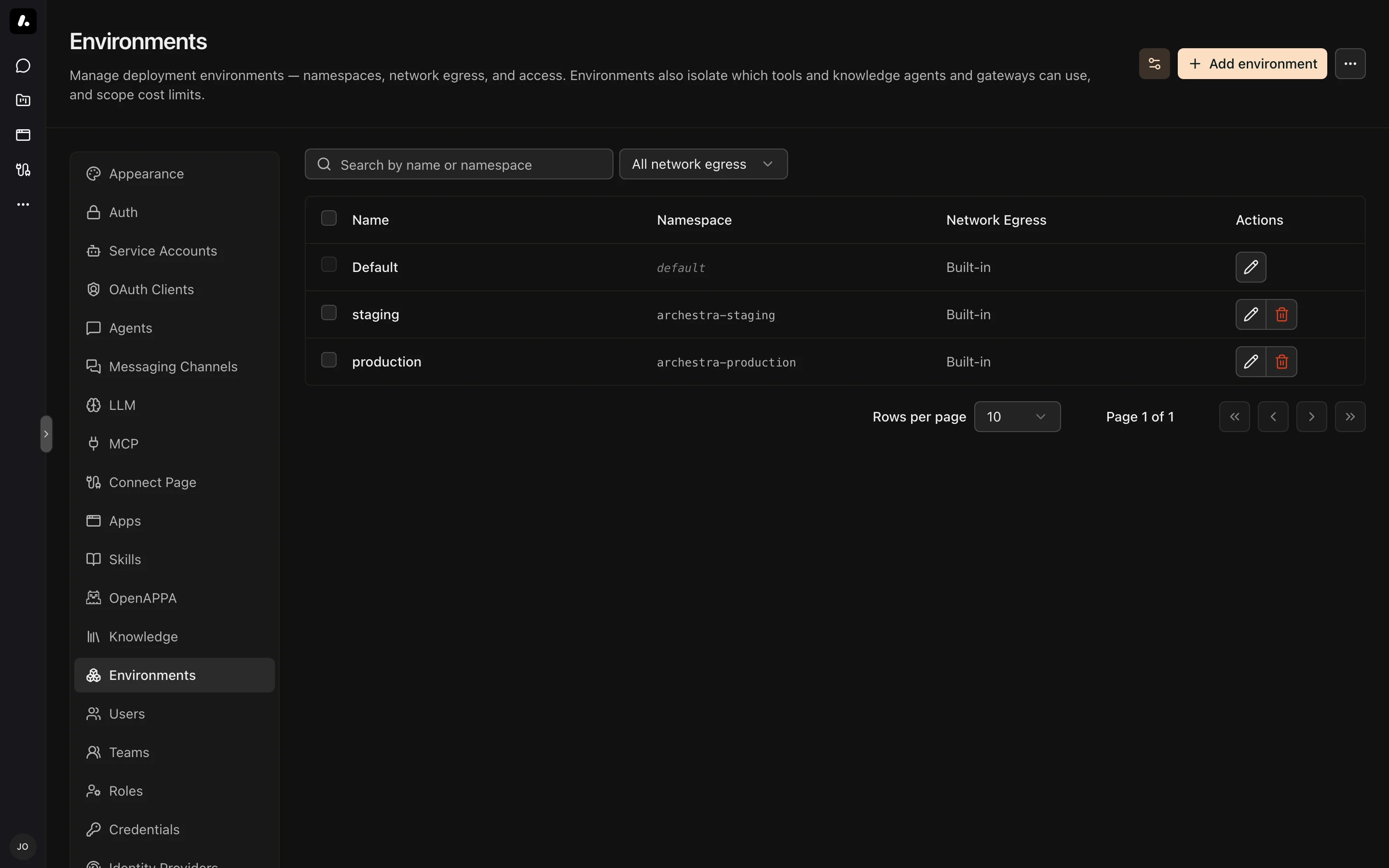Open the OAuth Clients section
This screenshot has width=1389, height=868.
click(175, 289)
